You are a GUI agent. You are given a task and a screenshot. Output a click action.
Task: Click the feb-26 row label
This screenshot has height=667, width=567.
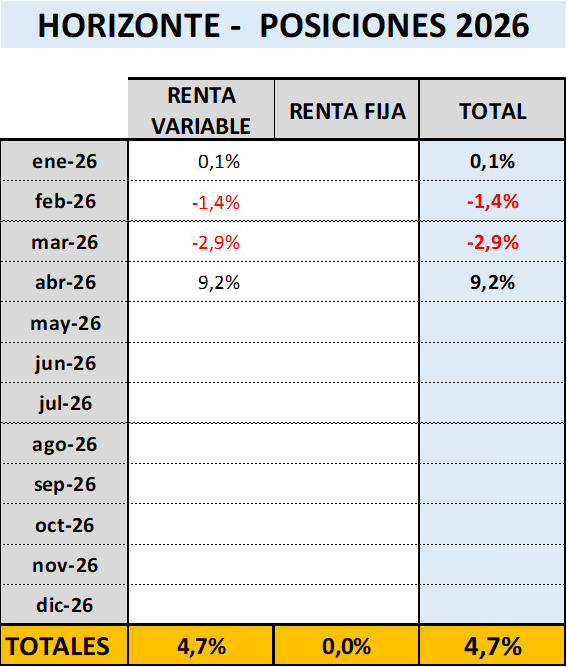[x=64, y=201]
